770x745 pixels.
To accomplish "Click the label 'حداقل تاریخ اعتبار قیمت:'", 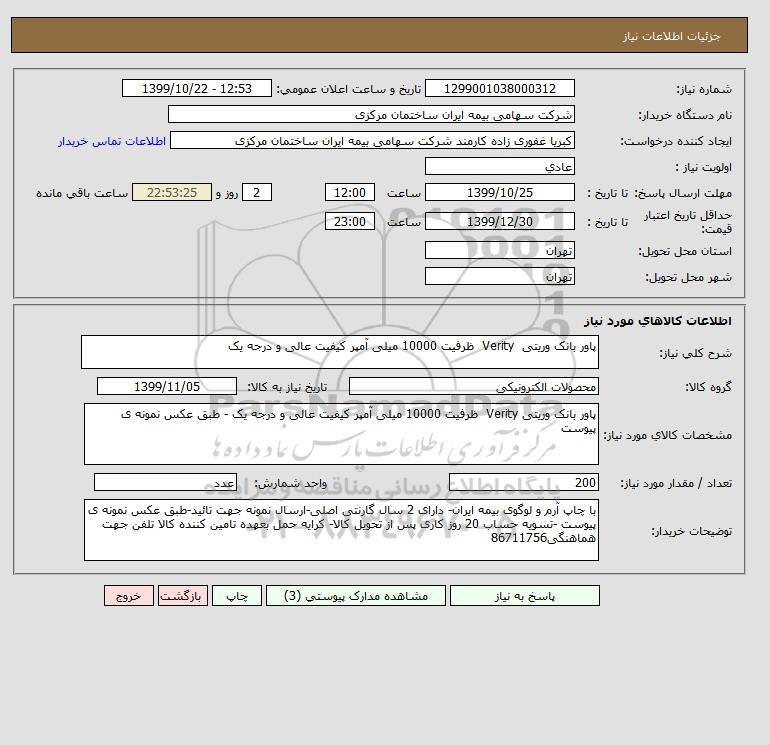I will tap(688, 222).
